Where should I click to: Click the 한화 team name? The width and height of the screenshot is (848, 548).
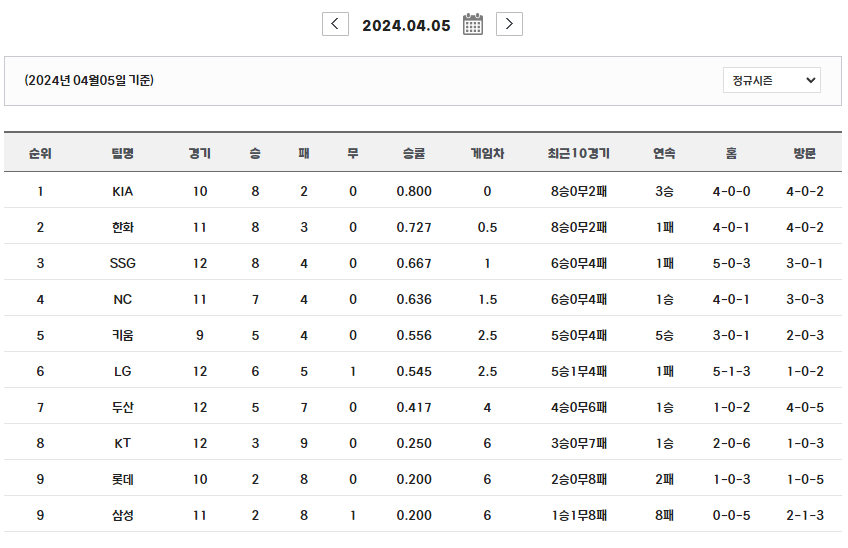point(123,227)
